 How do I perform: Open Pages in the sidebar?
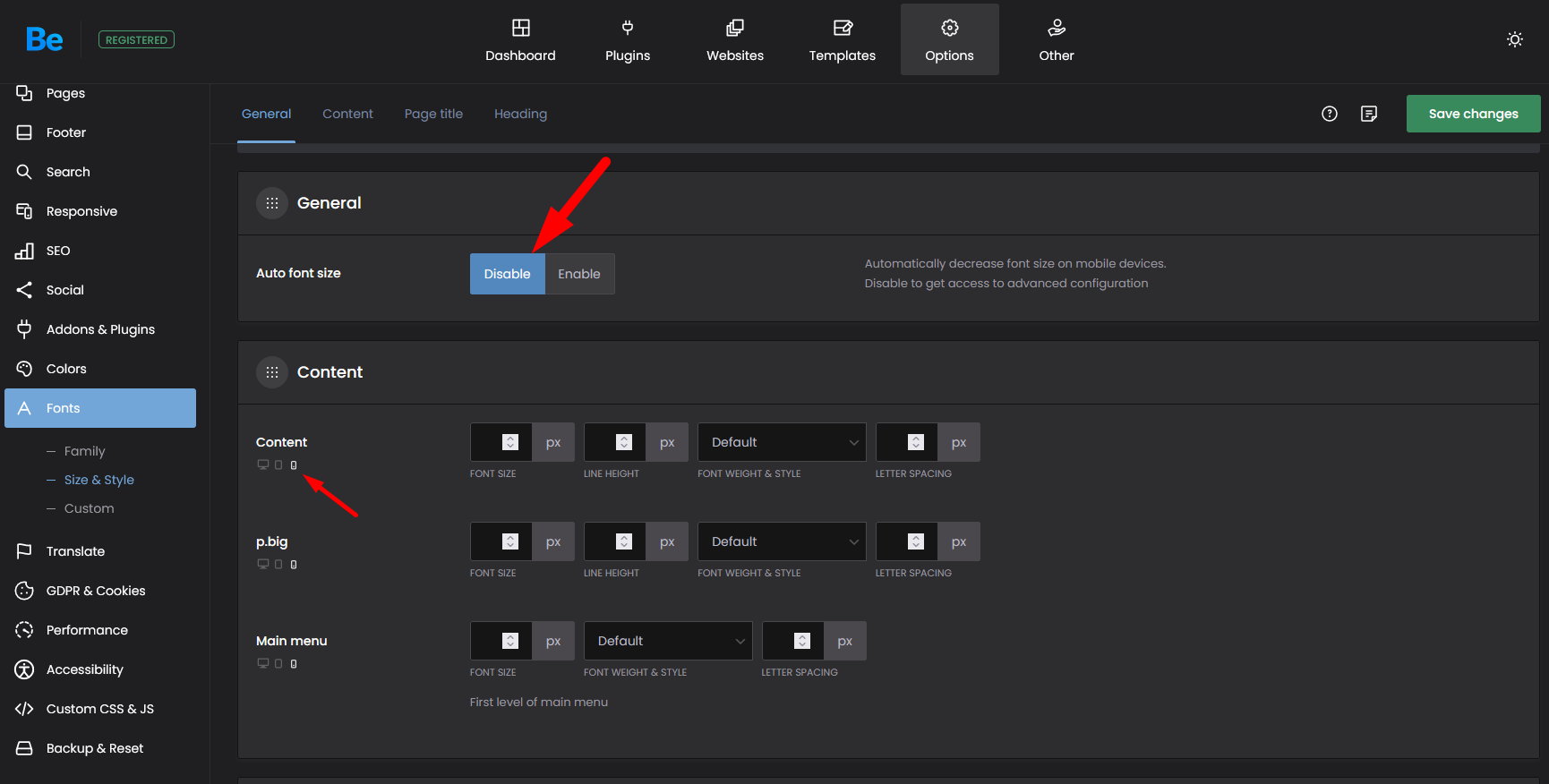click(100, 93)
